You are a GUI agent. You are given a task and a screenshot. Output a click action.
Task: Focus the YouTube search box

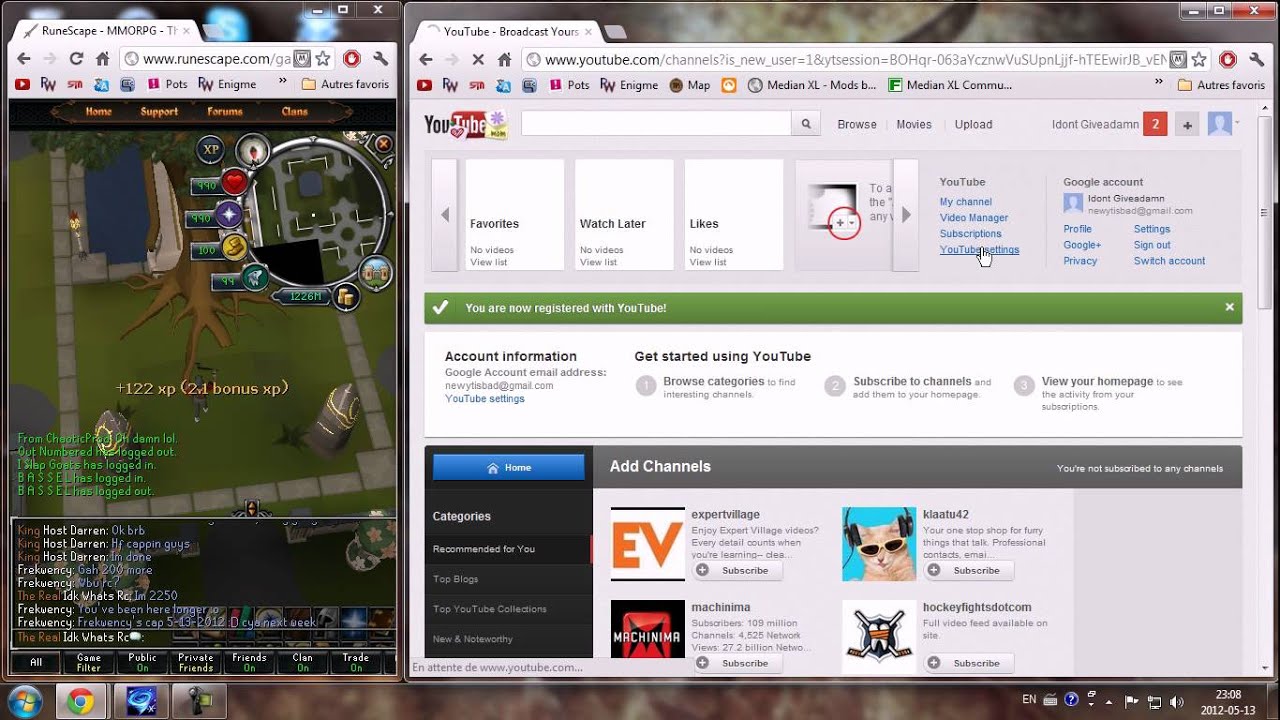click(x=656, y=124)
